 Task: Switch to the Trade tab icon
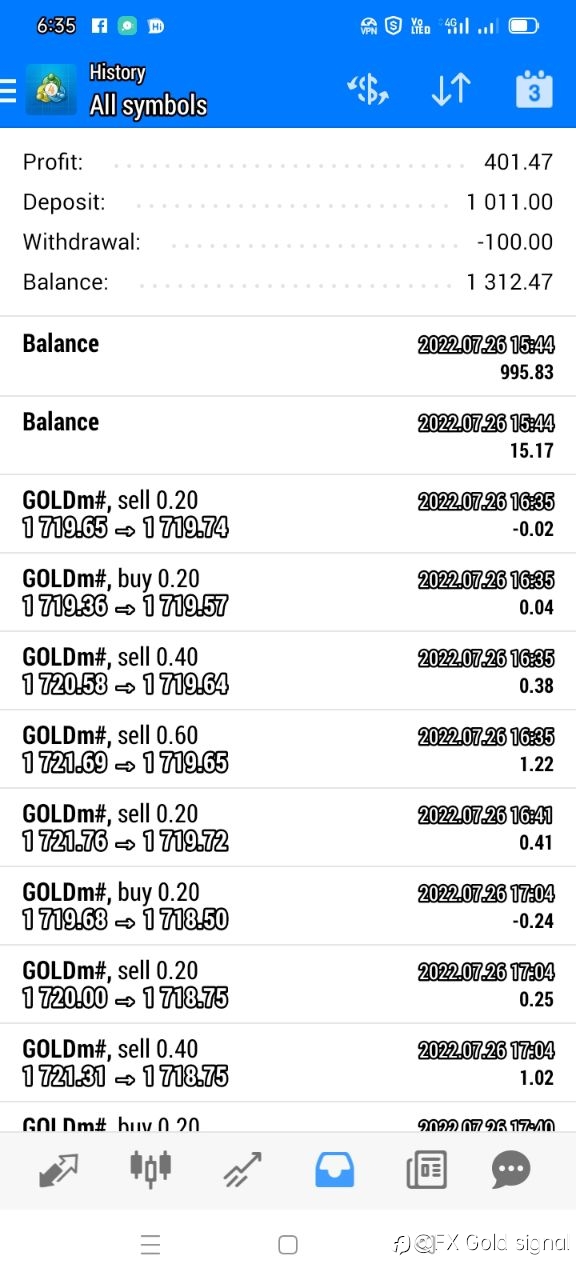pos(242,1169)
